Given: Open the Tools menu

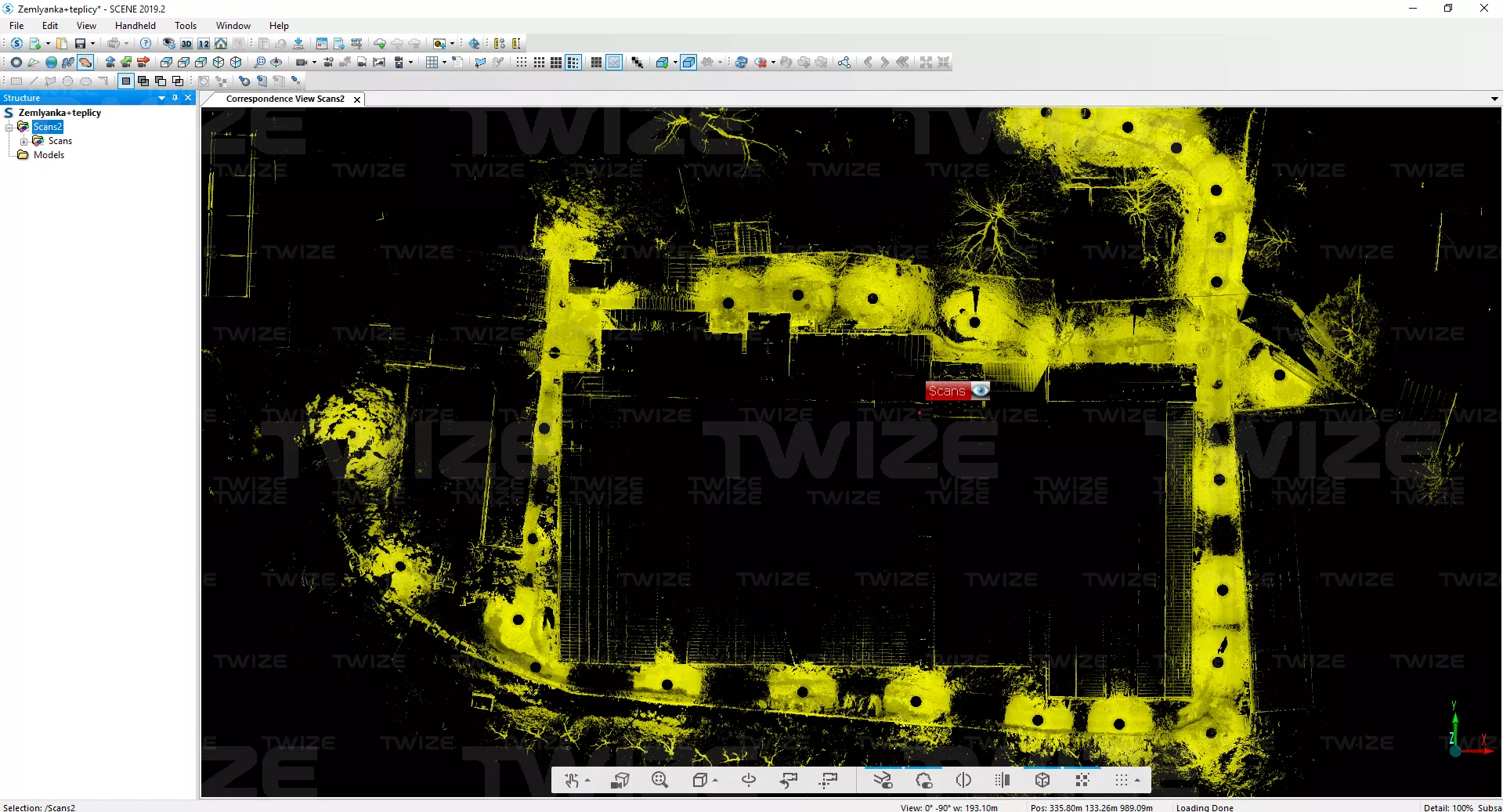Looking at the screenshot, I should coord(186,26).
